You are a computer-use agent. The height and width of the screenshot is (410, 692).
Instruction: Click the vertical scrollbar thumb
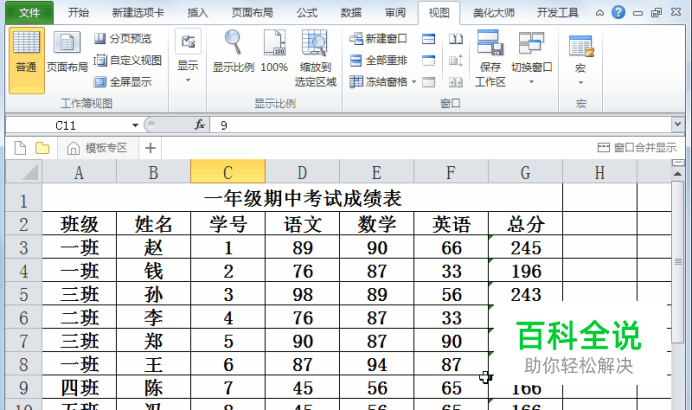pos(678,262)
